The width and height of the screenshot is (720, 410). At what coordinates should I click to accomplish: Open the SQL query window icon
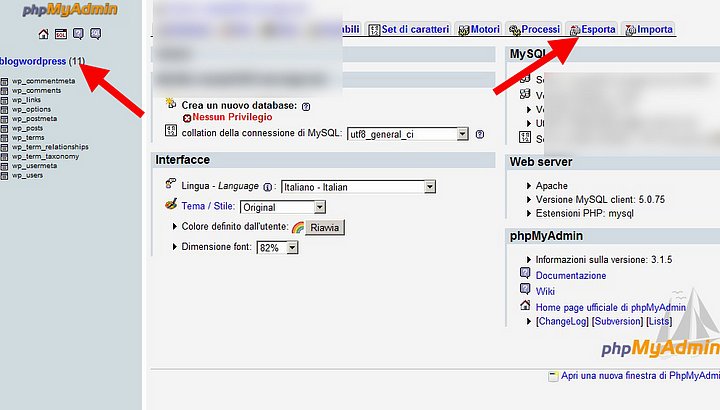coord(61,34)
